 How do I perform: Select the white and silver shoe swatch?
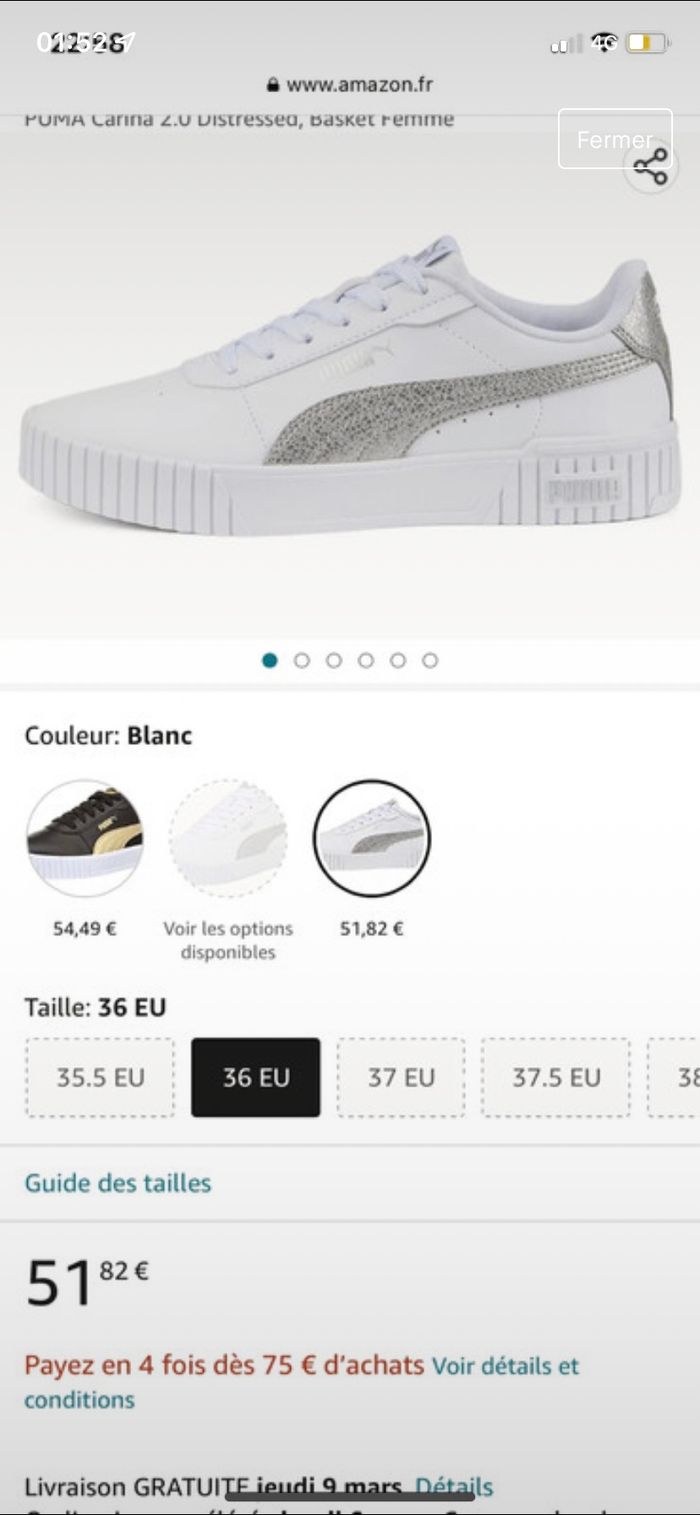click(371, 838)
